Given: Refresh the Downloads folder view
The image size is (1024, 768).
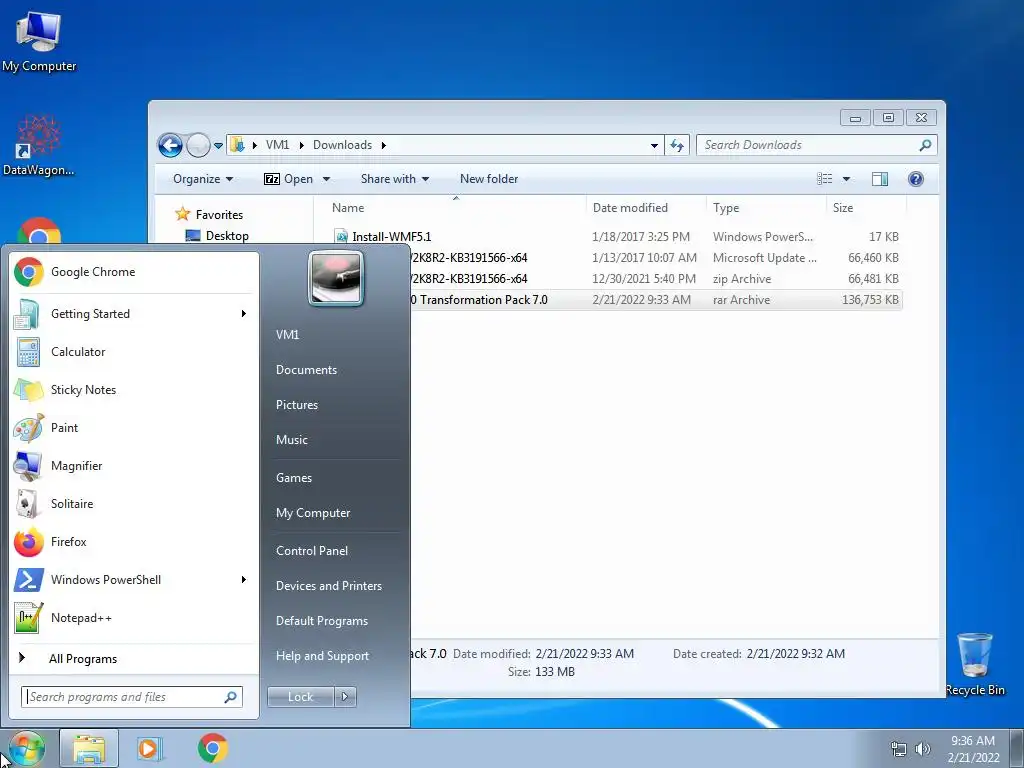Looking at the screenshot, I should coord(677,145).
